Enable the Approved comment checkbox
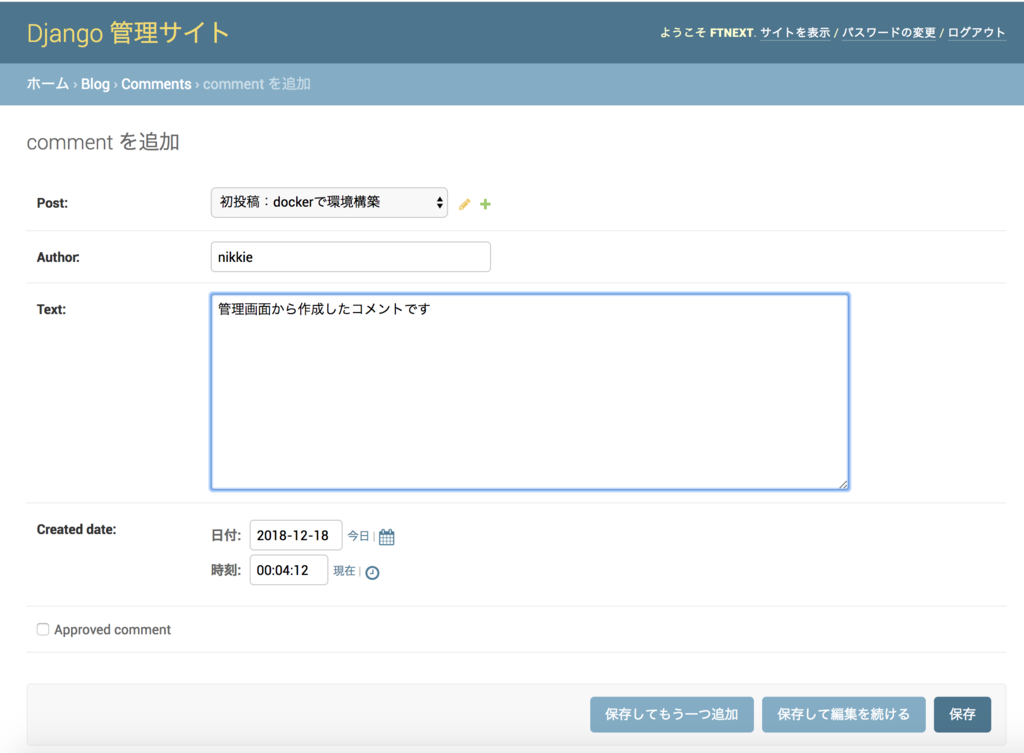Screen dimensions: 1024x753 pyautogui.click(x=41, y=629)
